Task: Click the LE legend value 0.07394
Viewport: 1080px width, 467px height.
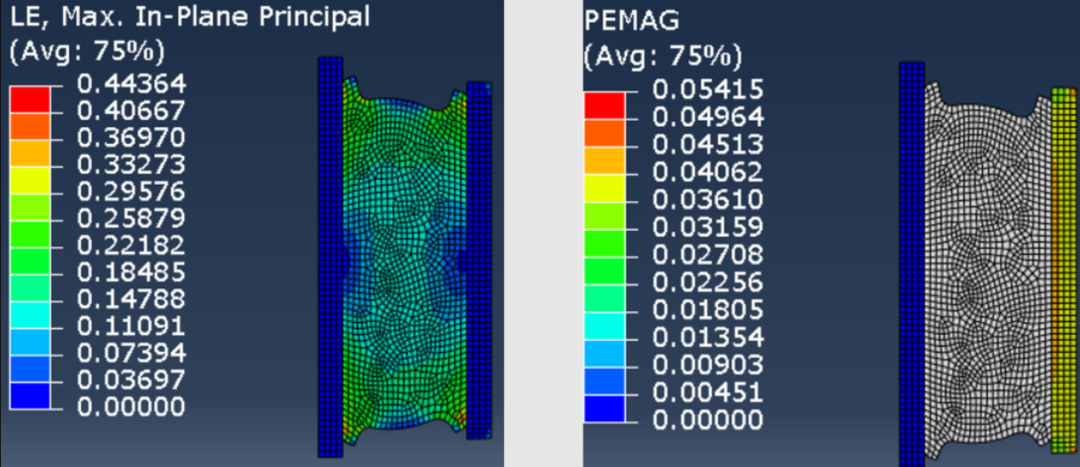Action: click(131, 353)
